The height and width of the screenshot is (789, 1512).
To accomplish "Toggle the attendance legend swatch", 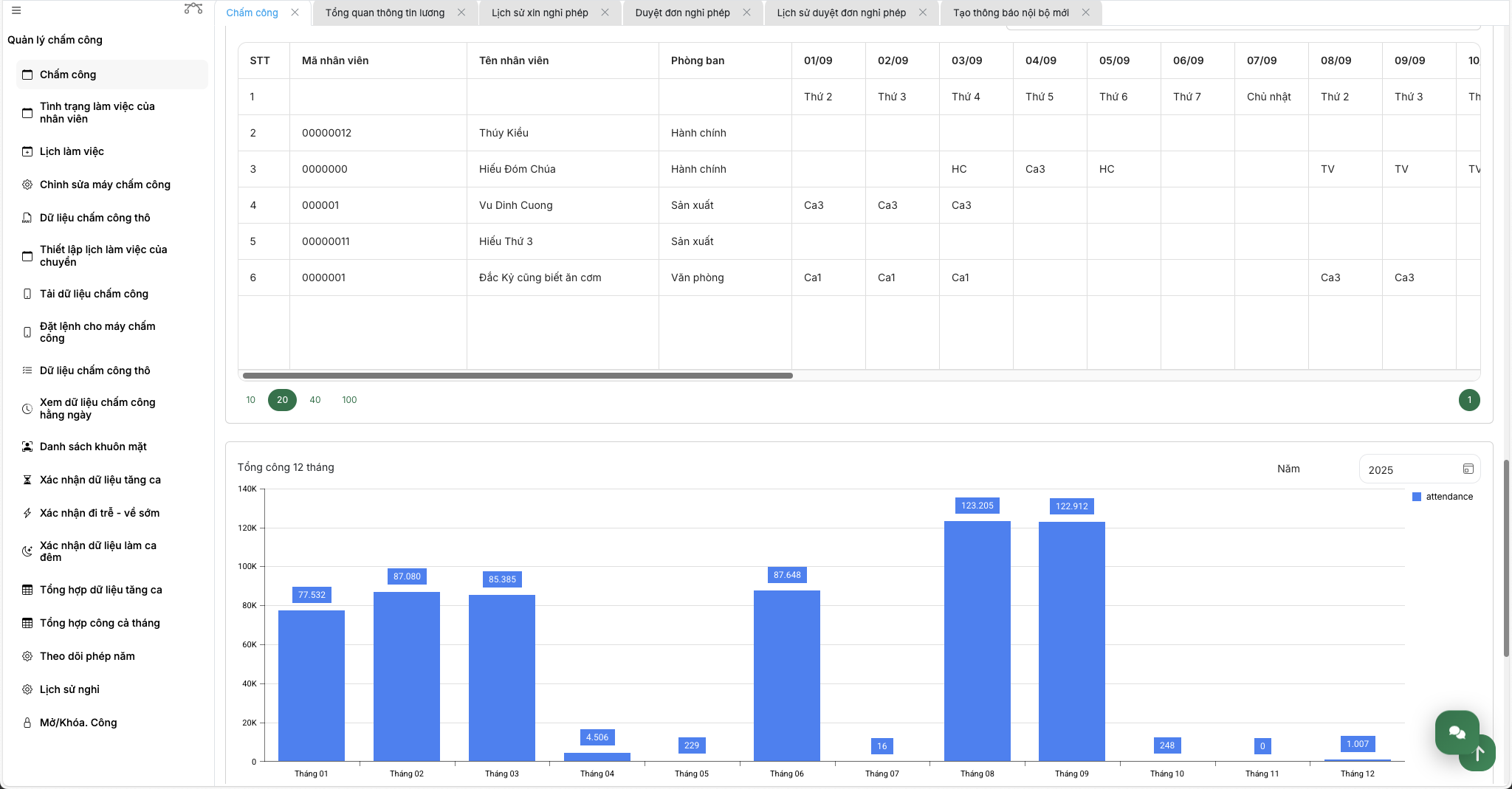I will [x=1417, y=497].
